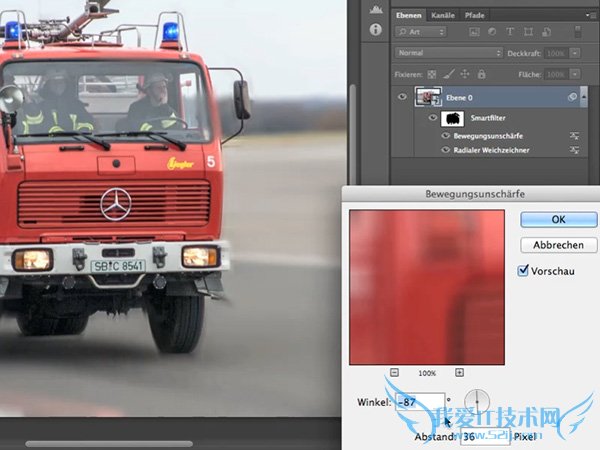This screenshot has height=450, width=600.
Task: Click the Fläche value field
Action: (556, 74)
